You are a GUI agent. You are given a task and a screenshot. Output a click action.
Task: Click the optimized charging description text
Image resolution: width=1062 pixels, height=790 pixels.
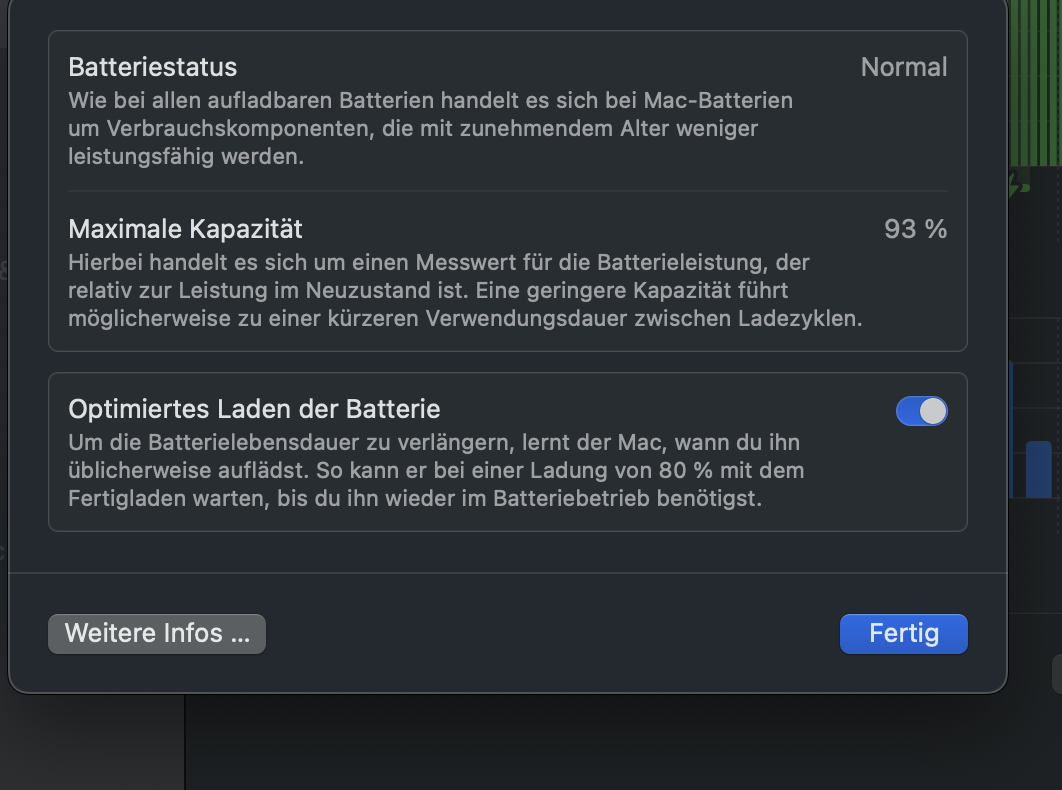[x=435, y=470]
